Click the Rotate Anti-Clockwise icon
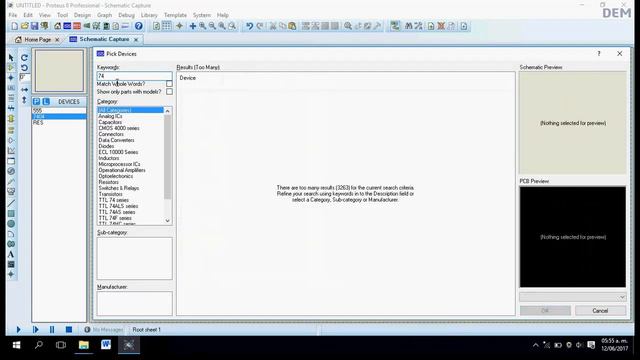Screen dimensions: 640x360 click(x=24, y=68)
